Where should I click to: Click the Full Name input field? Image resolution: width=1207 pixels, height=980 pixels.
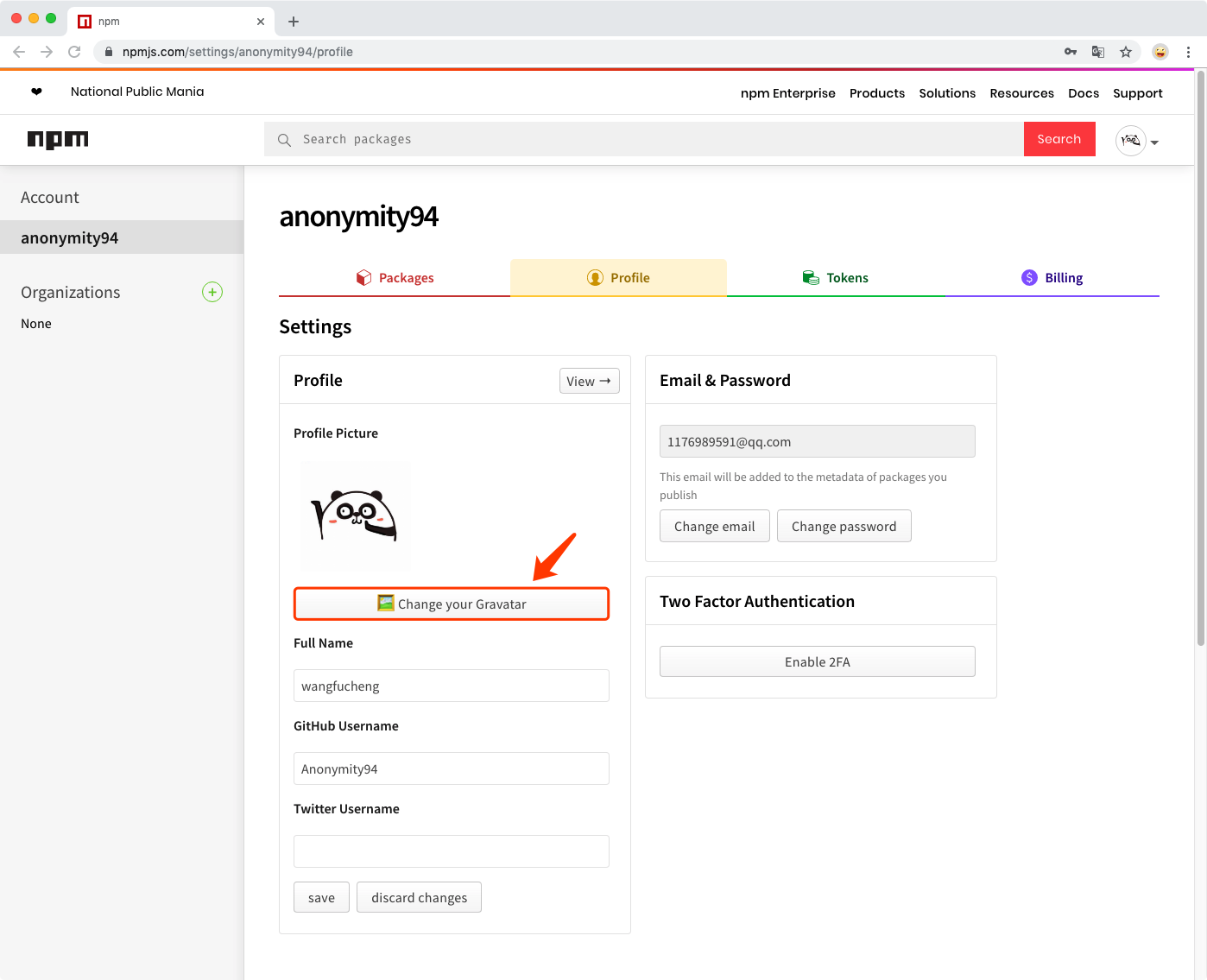click(x=452, y=686)
